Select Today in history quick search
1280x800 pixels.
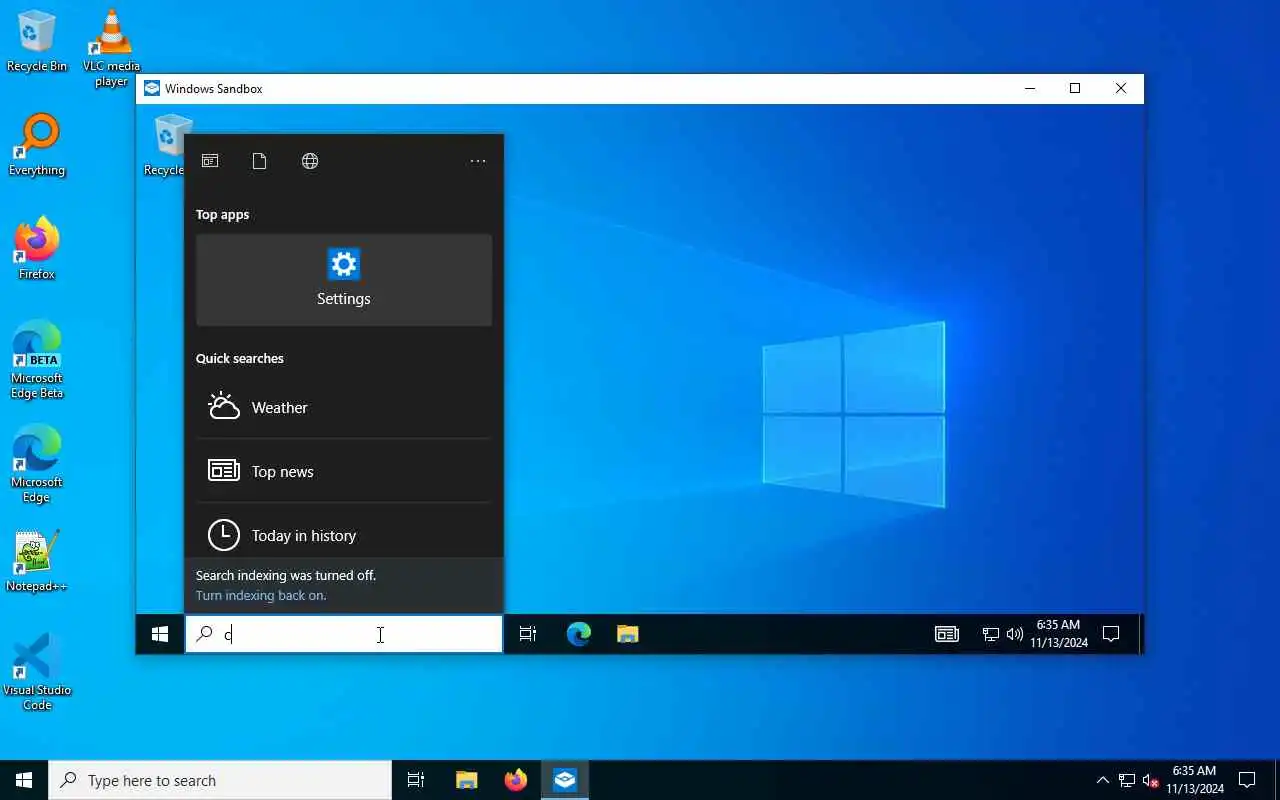point(344,535)
